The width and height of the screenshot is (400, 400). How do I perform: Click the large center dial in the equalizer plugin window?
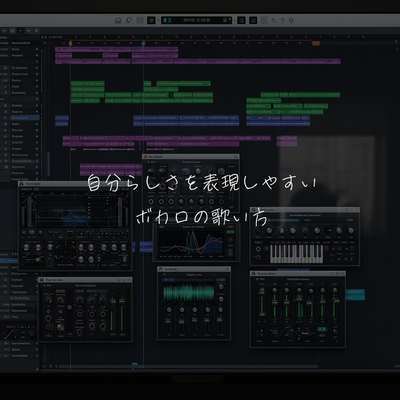(x=65, y=251)
